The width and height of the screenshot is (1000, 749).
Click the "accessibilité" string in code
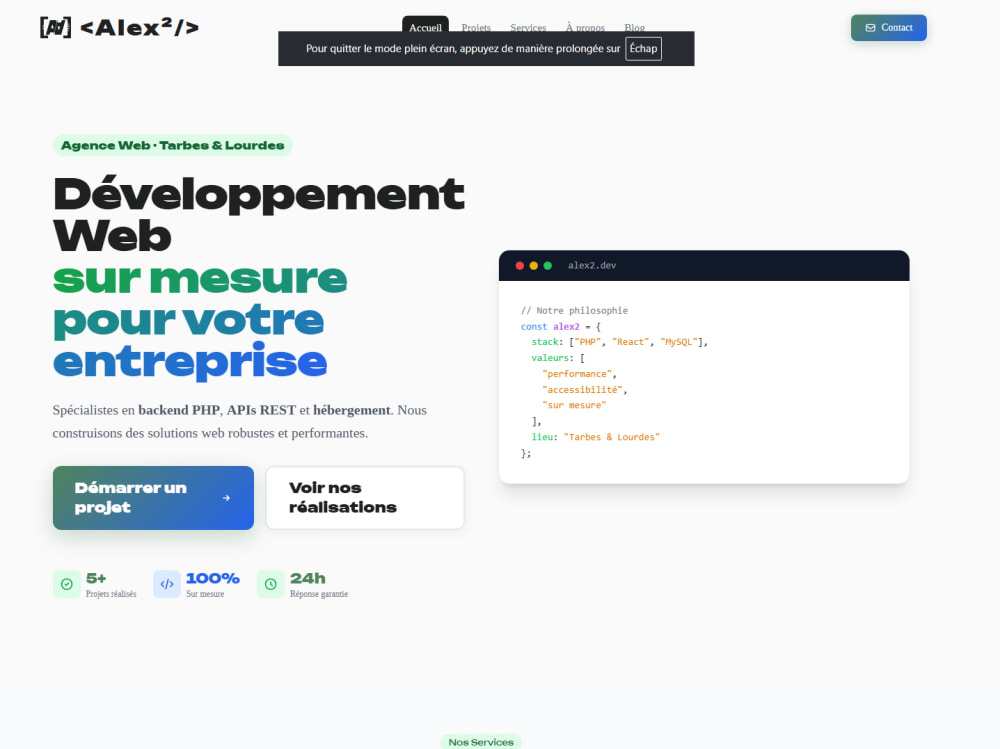click(582, 390)
